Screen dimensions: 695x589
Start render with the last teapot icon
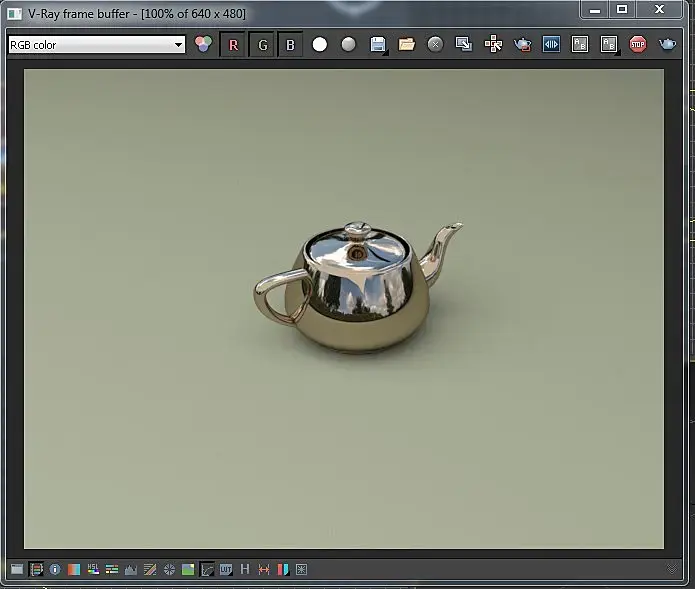tap(667, 45)
